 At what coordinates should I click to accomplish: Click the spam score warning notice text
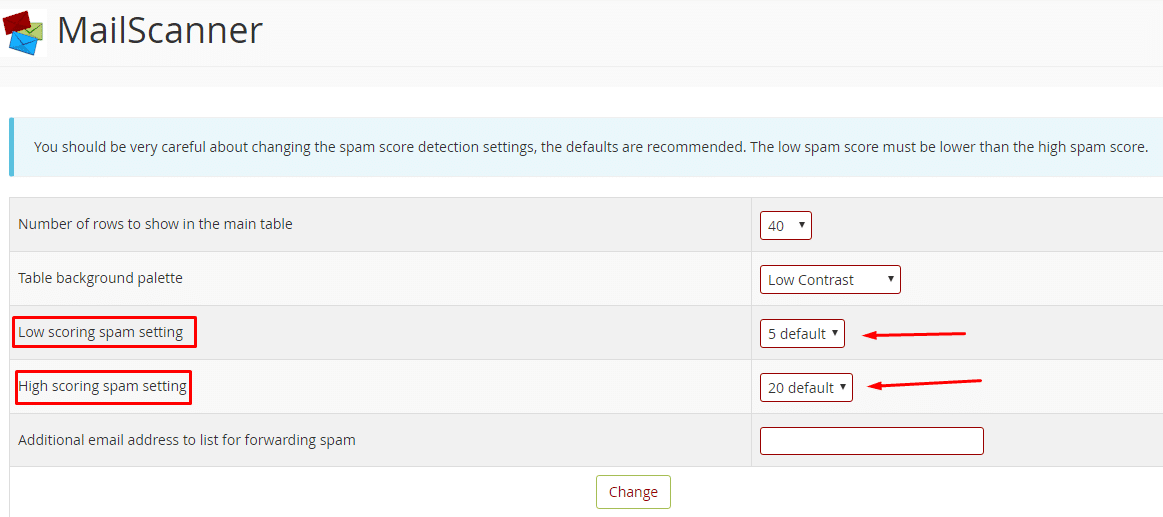[591, 147]
